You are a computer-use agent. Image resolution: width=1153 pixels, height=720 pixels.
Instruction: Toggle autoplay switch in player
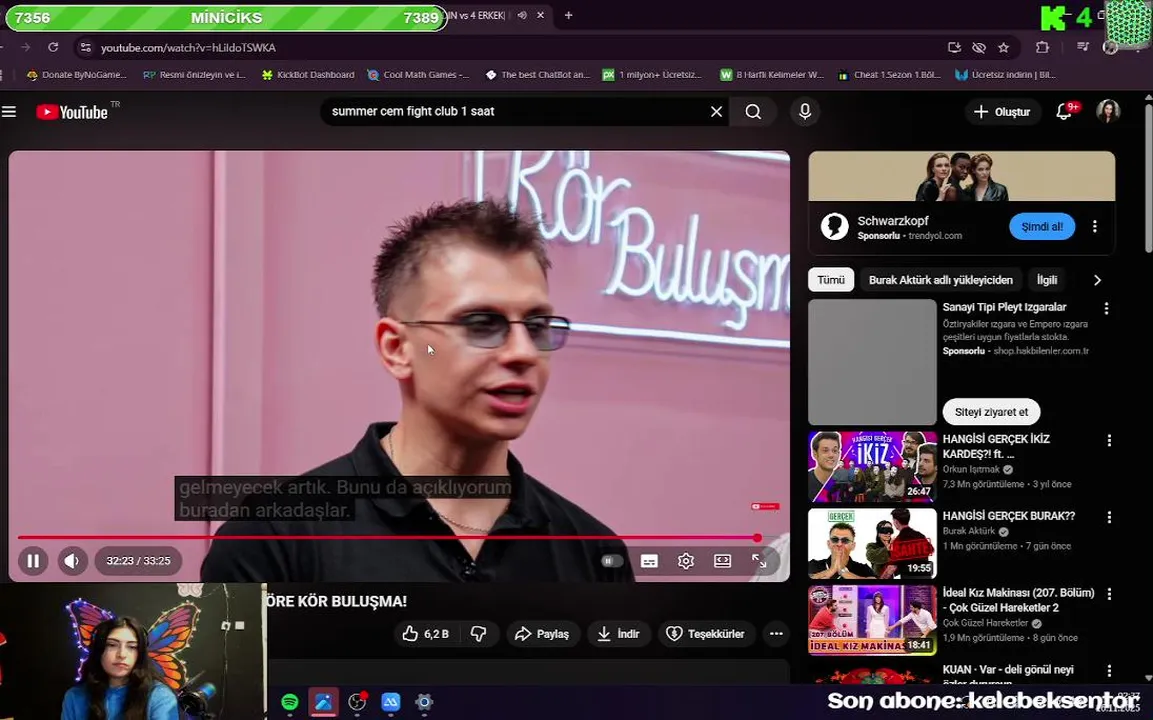[611, 561]
